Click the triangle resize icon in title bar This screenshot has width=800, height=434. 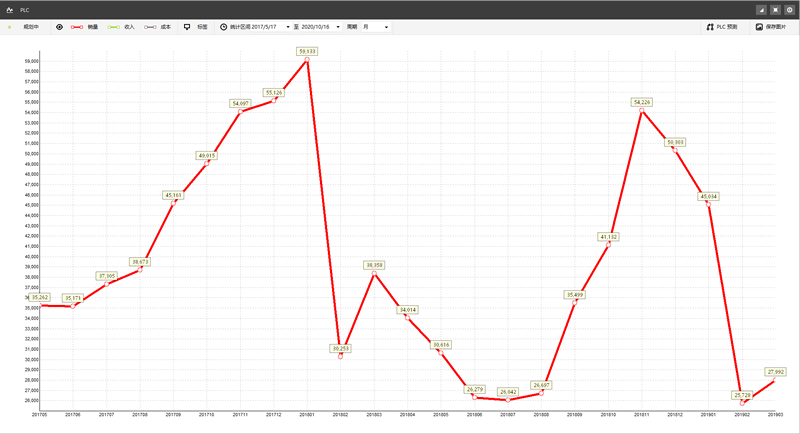pos(760,9)
